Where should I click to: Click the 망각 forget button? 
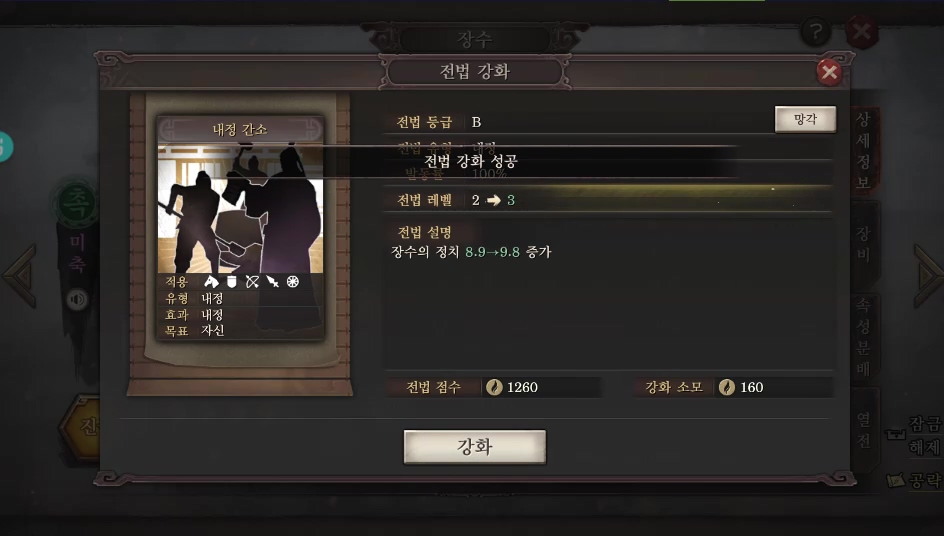(x=805, y=119)
